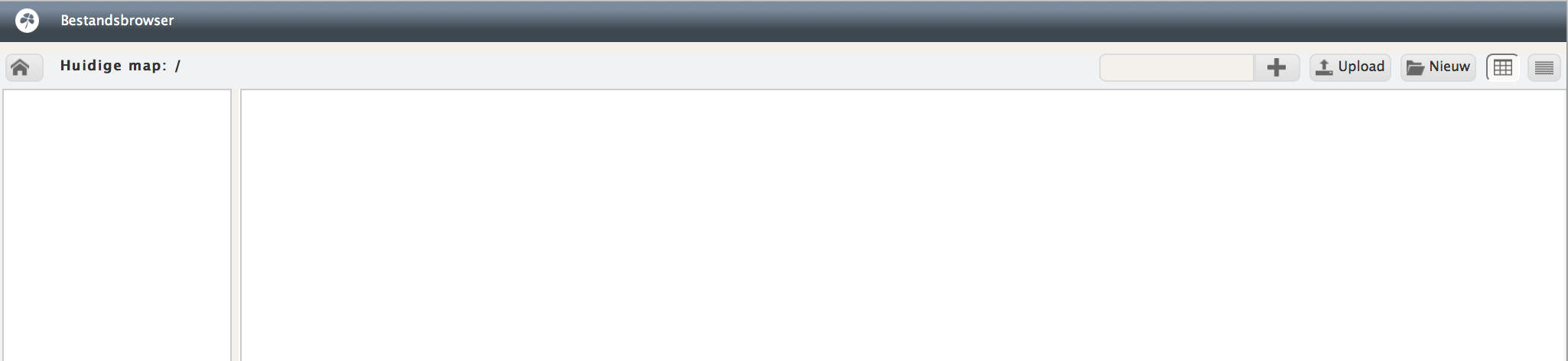The image size is (1568, 361).
Task: Select the root path slash
Action: [177, 66]
